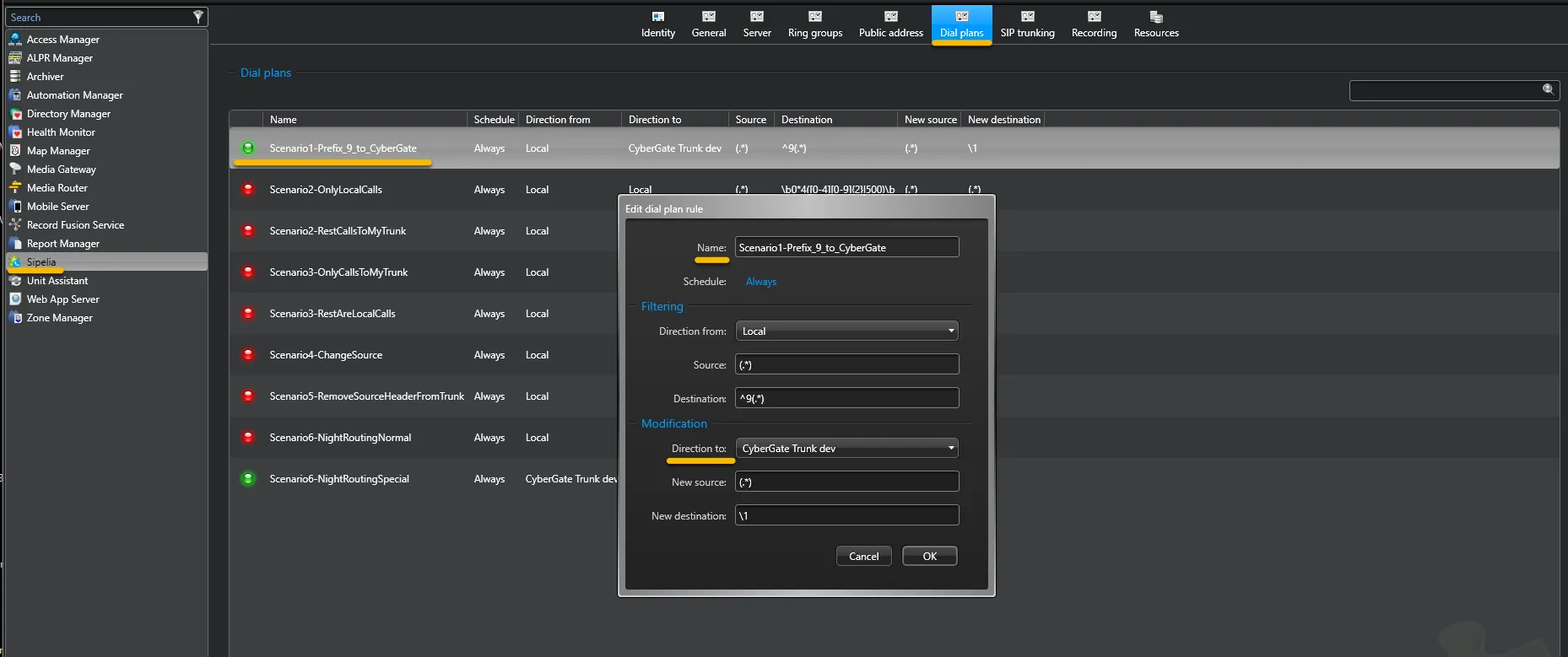Toggle status light of Scenario4-ChangeSource
This screenshot has width=1568, height=657.
[x=248, y=354]
